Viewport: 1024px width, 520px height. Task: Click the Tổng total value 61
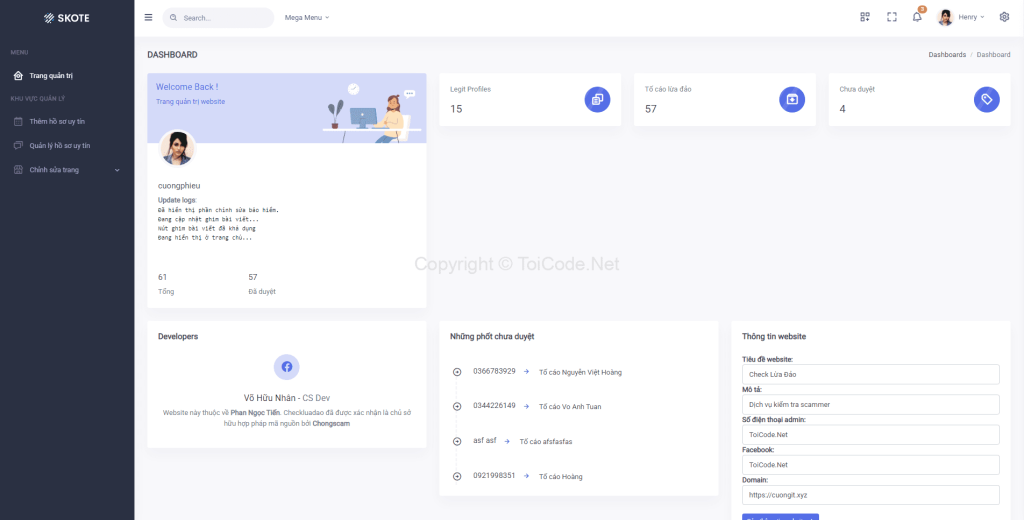[163, 277]
